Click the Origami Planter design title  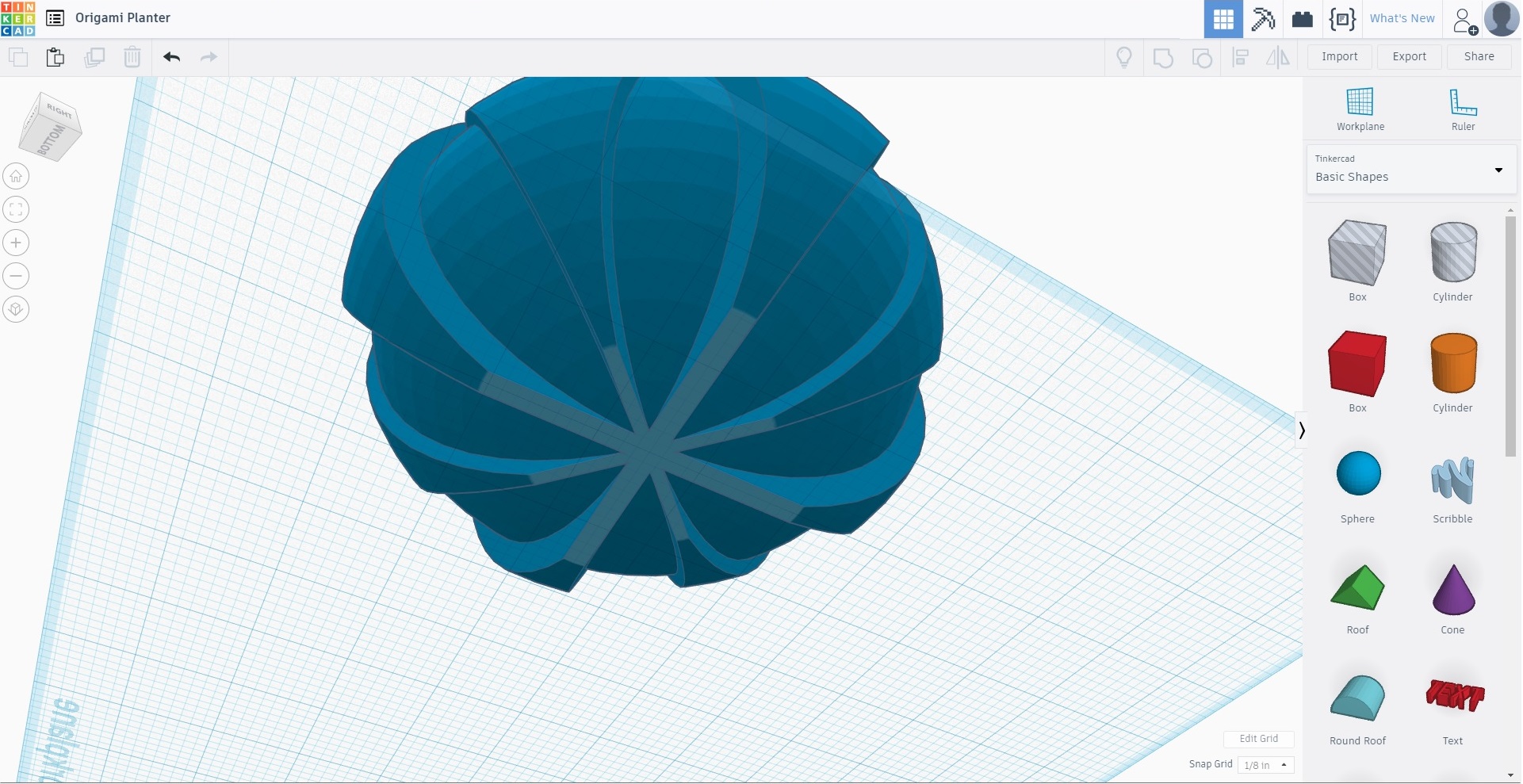[123, 18]
